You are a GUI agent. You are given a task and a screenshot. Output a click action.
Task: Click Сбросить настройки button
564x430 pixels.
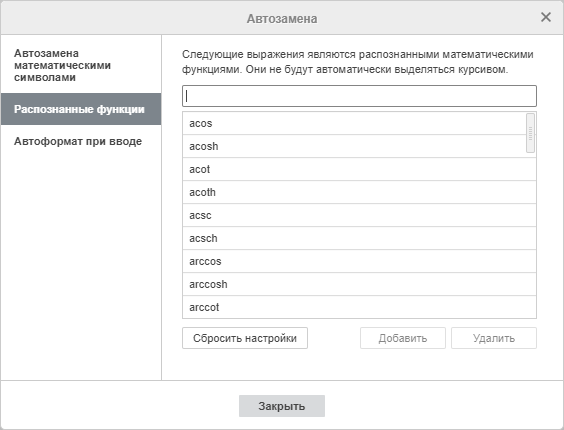tap(245, 338)
